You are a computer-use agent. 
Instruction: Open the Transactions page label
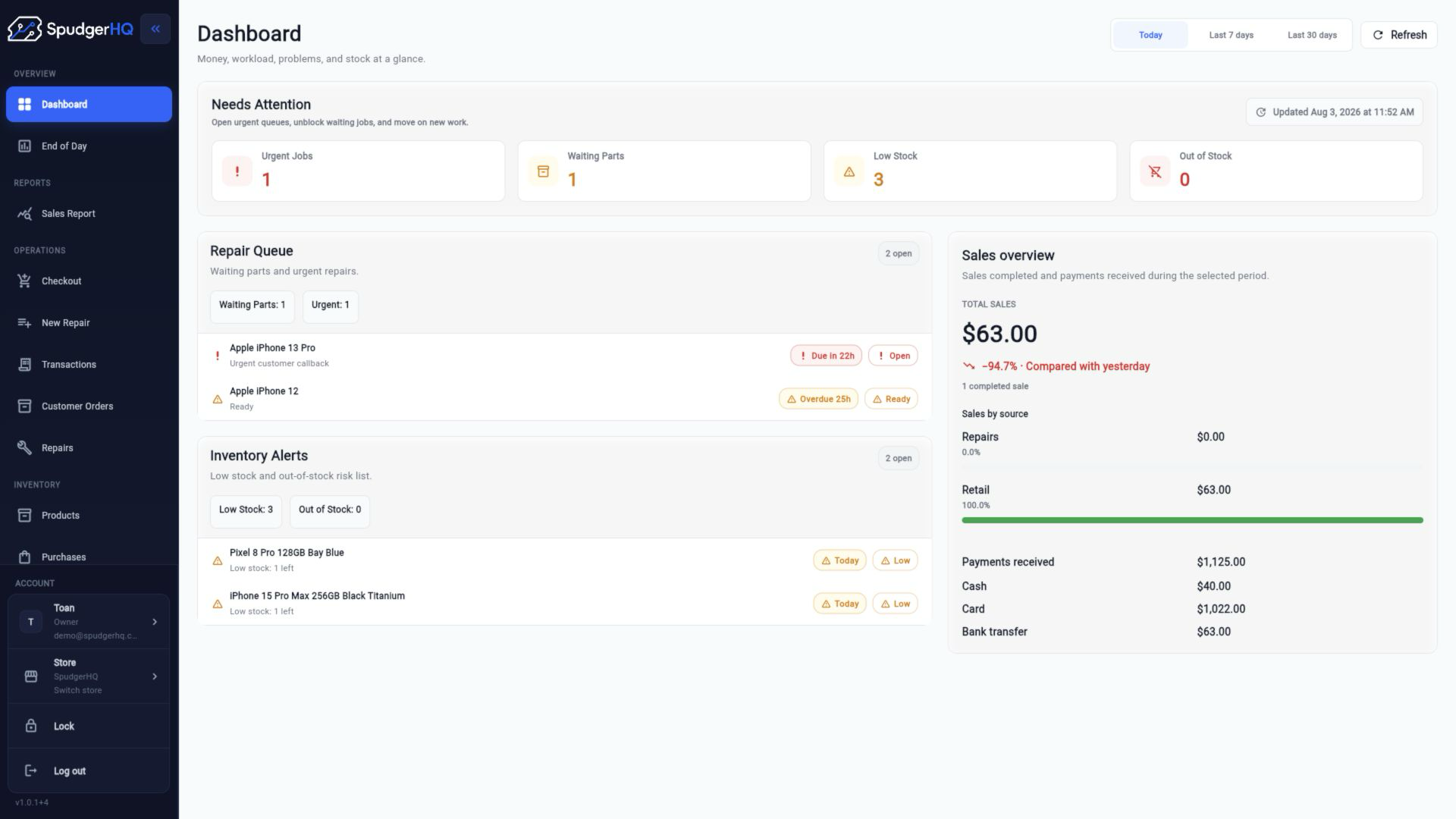(x=69, y=364)
